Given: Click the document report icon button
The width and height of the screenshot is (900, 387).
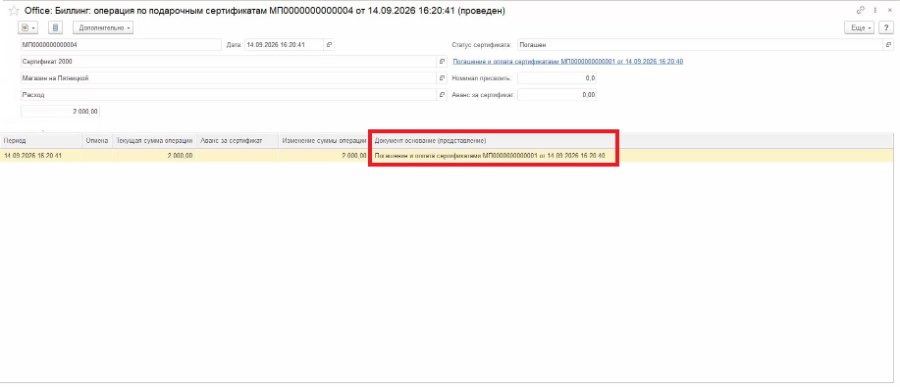Looking at the screenshot, I should click(x=55, y=28).
